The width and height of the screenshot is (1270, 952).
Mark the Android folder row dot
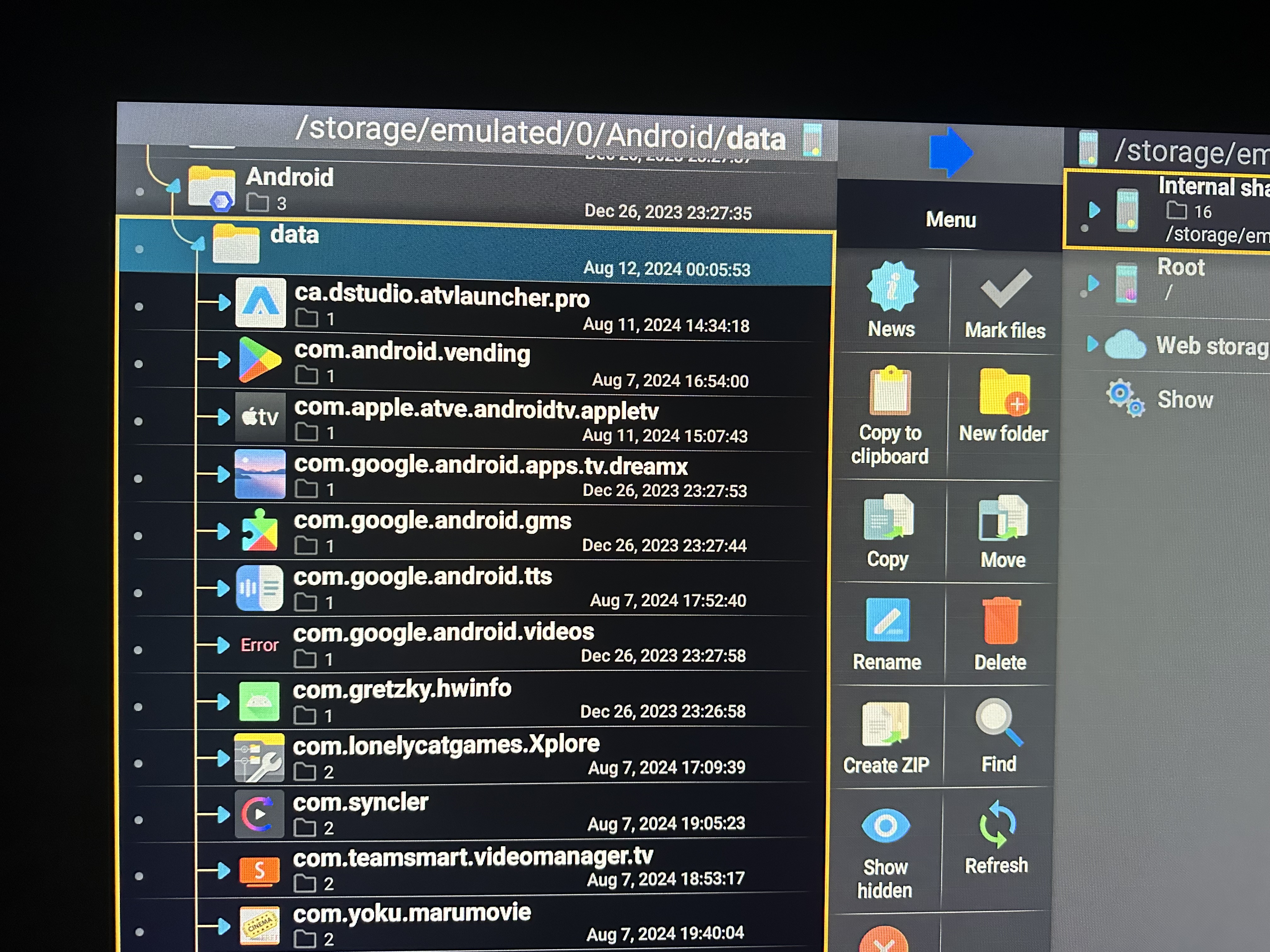click(x=140, y=191)
